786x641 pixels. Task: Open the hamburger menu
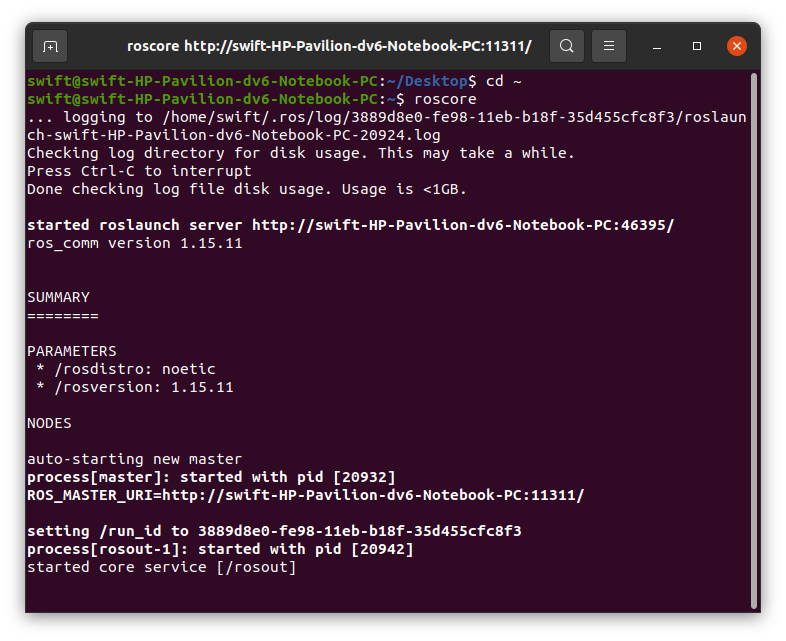pyautogui.click(x=609, y=46)
